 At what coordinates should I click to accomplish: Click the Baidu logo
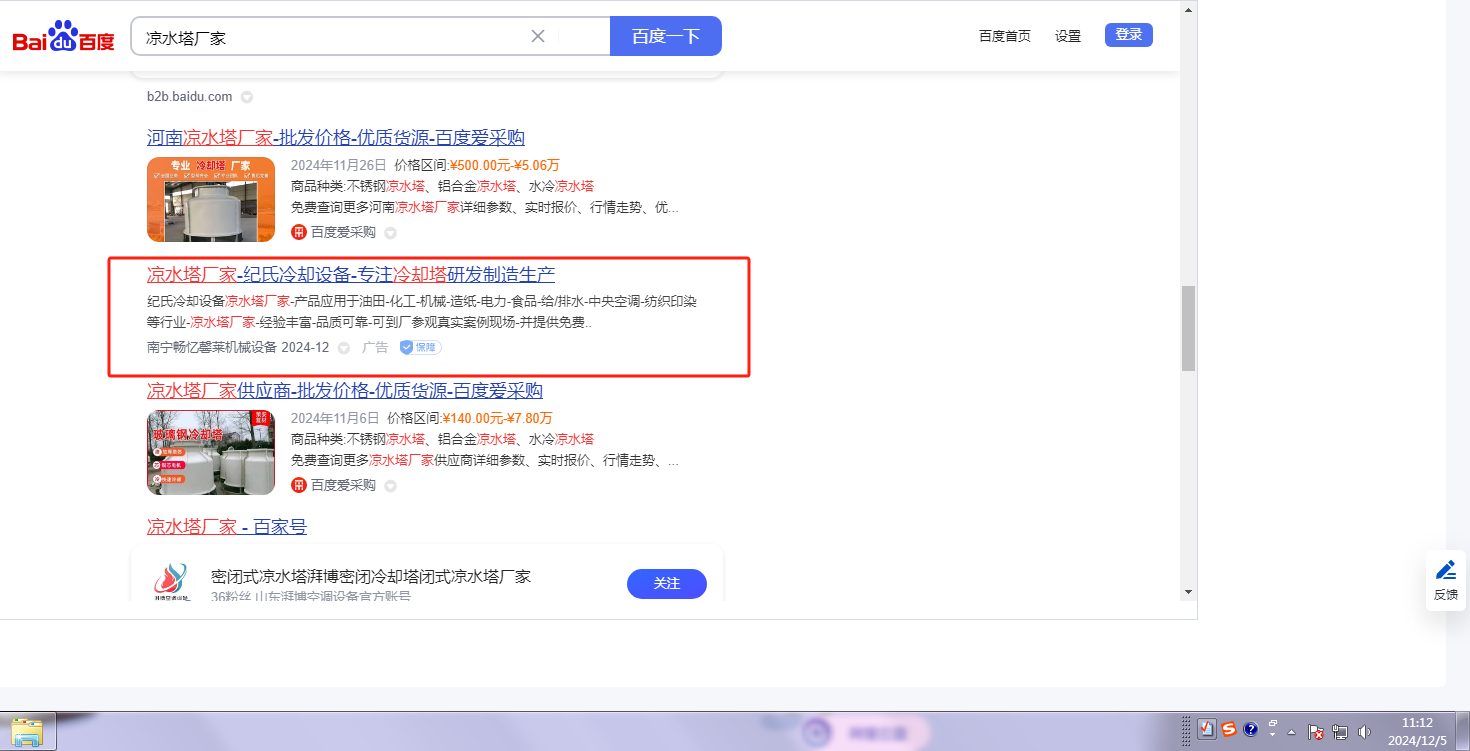63,37
